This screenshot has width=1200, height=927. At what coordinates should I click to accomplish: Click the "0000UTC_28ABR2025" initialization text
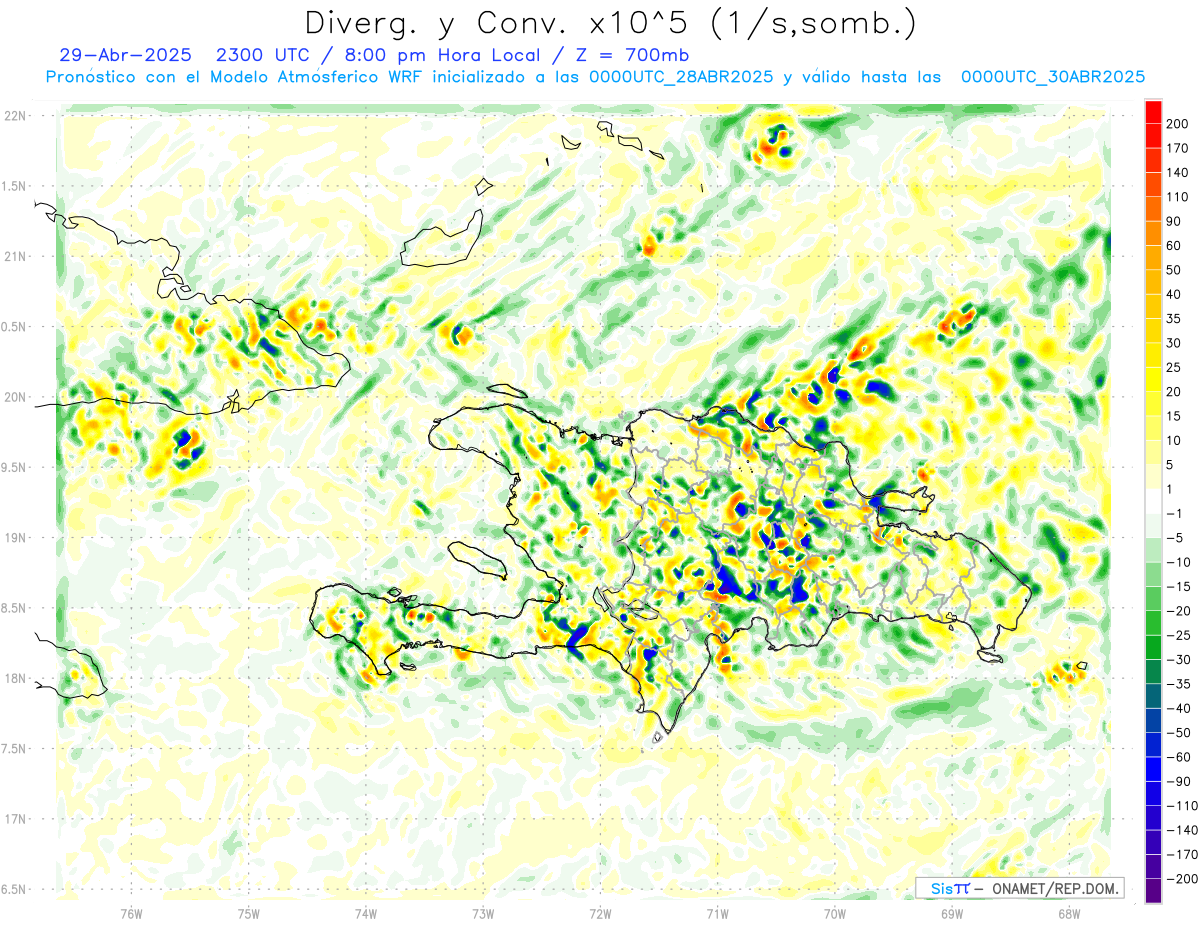pos(680,77)
